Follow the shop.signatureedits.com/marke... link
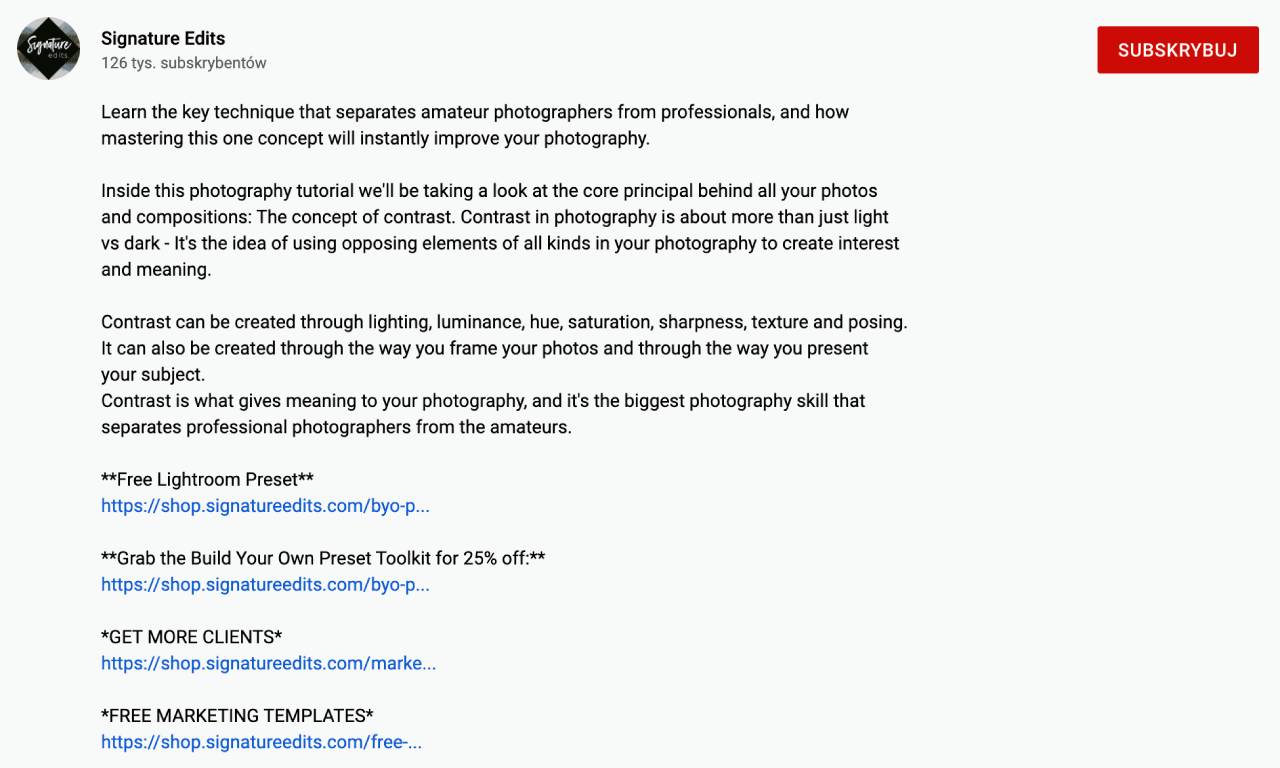This screenshot has height=768, width=1280. (268, 663)
